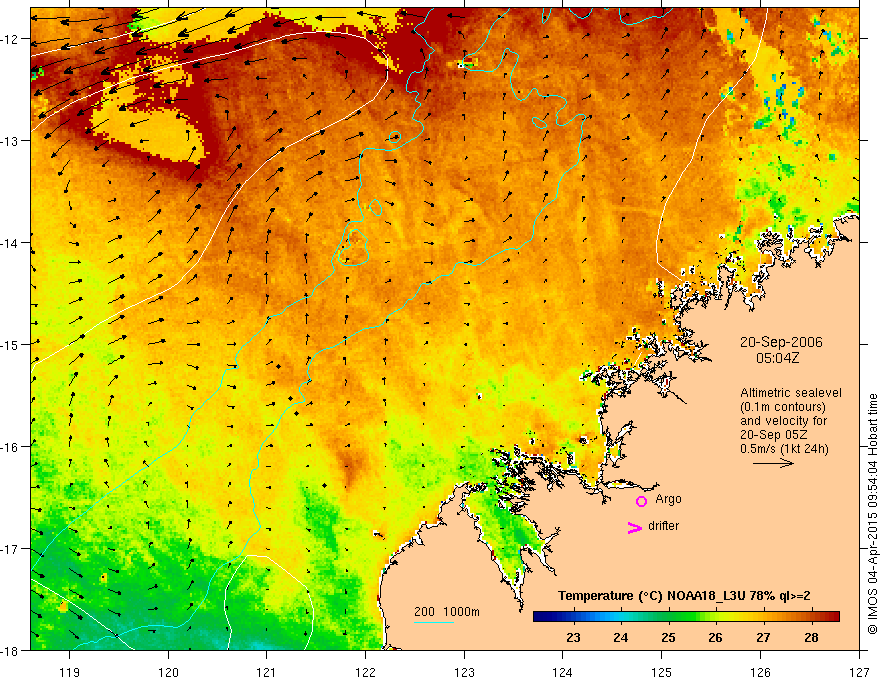Image resolution: width=880 pixels, height=680 pixels.
Task: Click the longitude axis label 120
Action: 168,672
